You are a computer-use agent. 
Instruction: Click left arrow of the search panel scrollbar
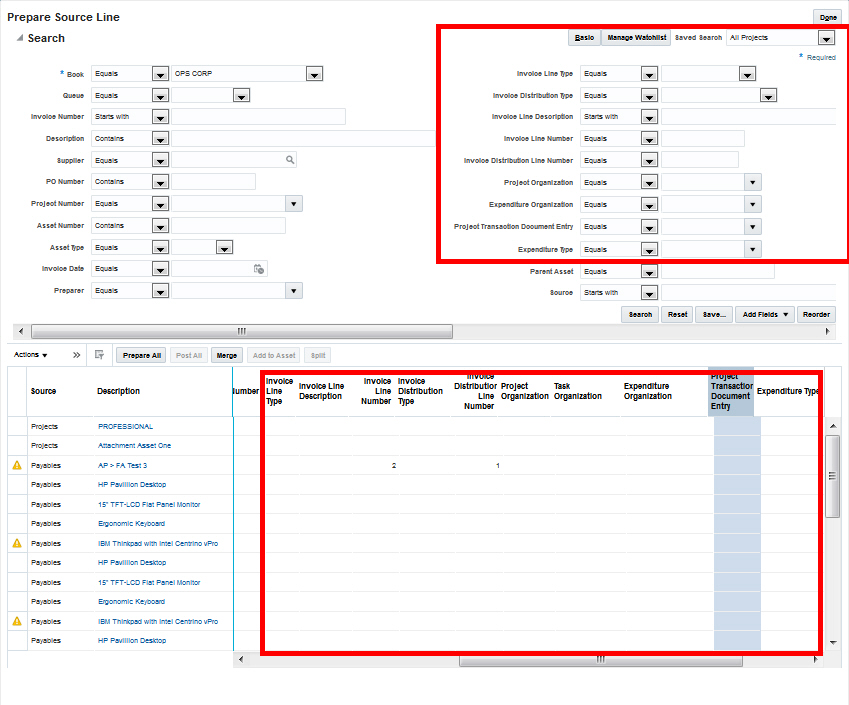click(20, 331)
